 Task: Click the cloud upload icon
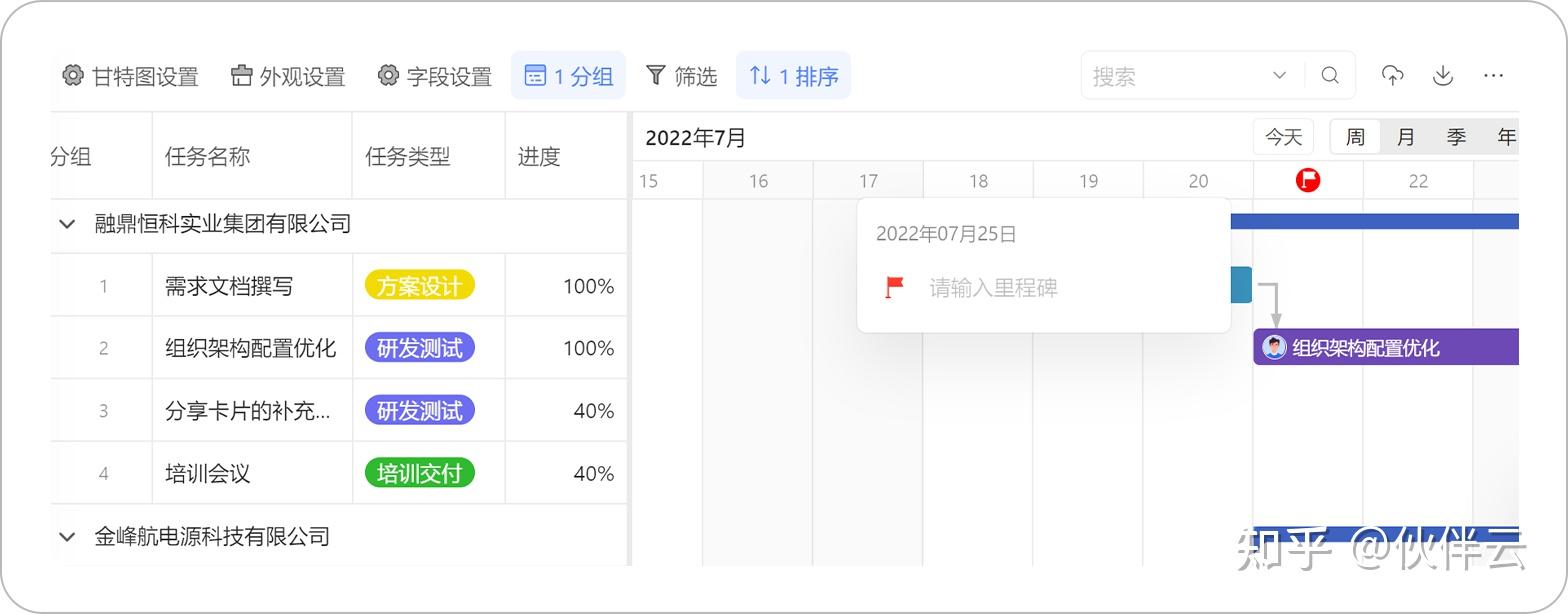click(x=1392, y=75)
